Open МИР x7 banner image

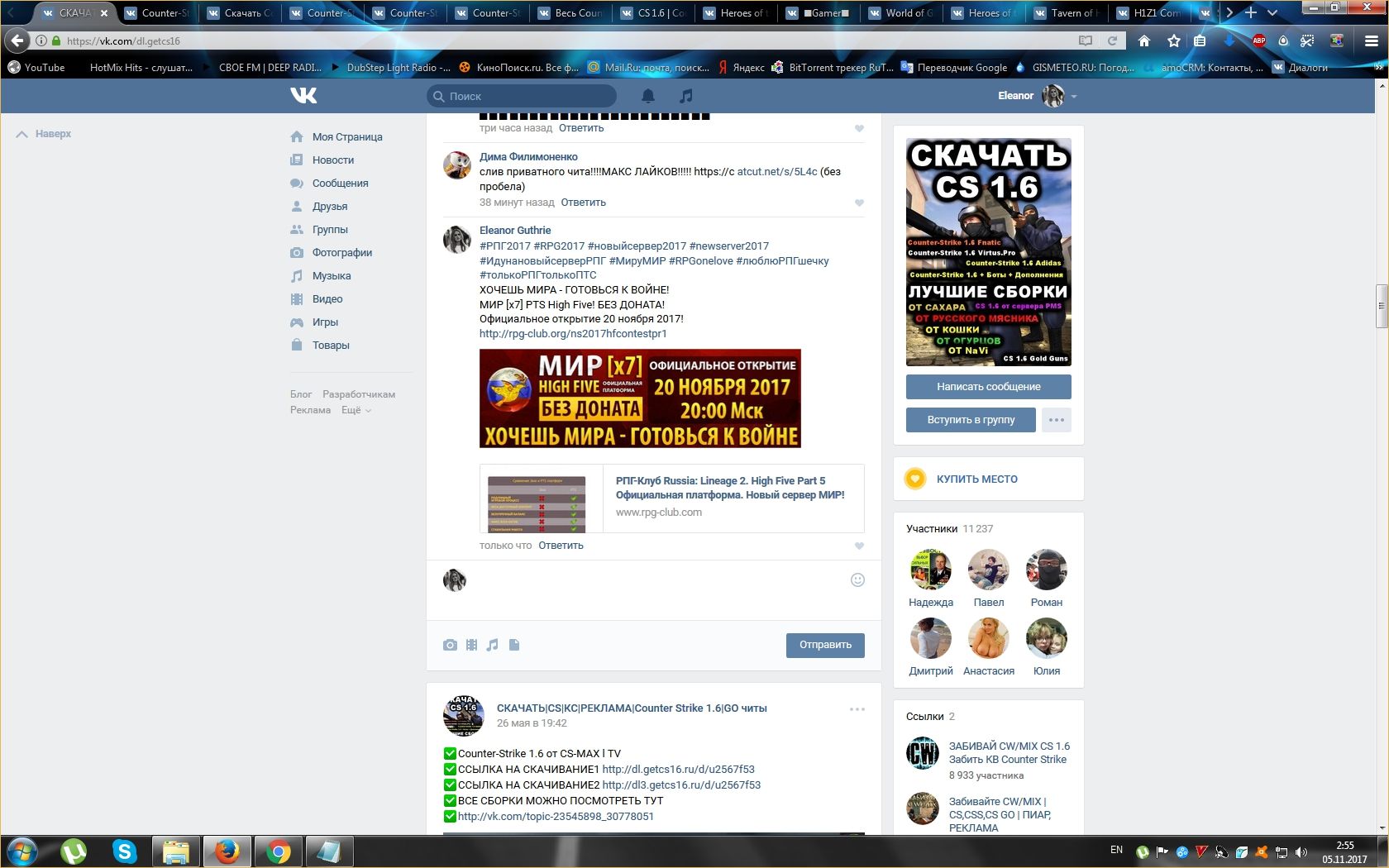pos(640,398)
